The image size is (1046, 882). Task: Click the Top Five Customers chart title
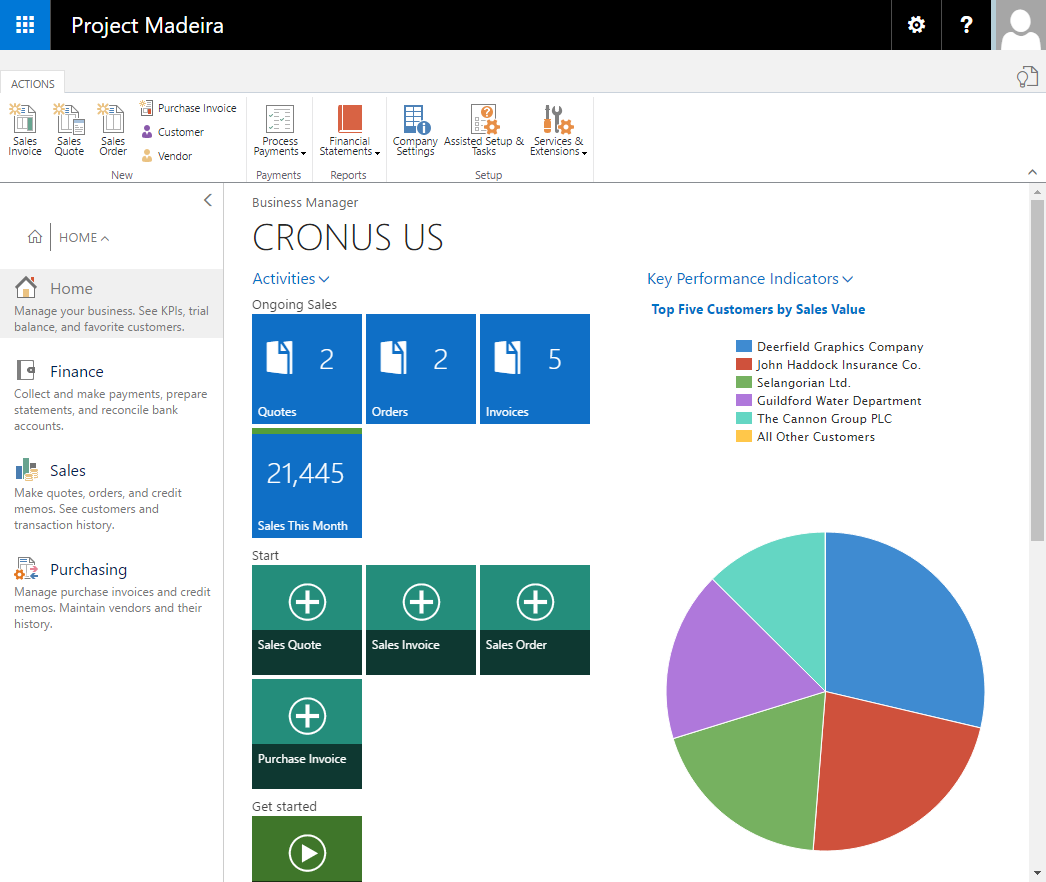coord(758,310)
